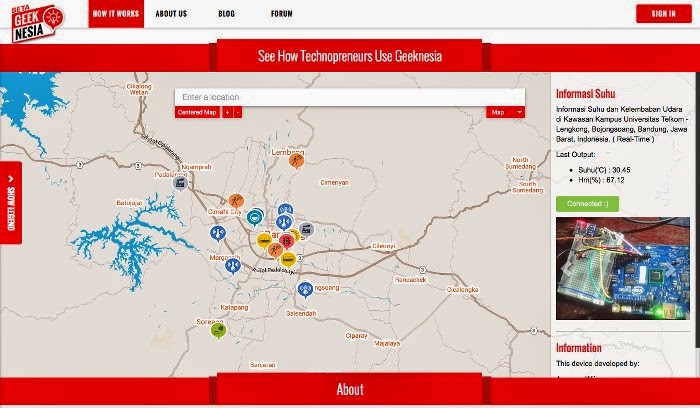Screen dimensions: 700x408
Task: Click the green Connected :) button
Action: click(588, 204)
